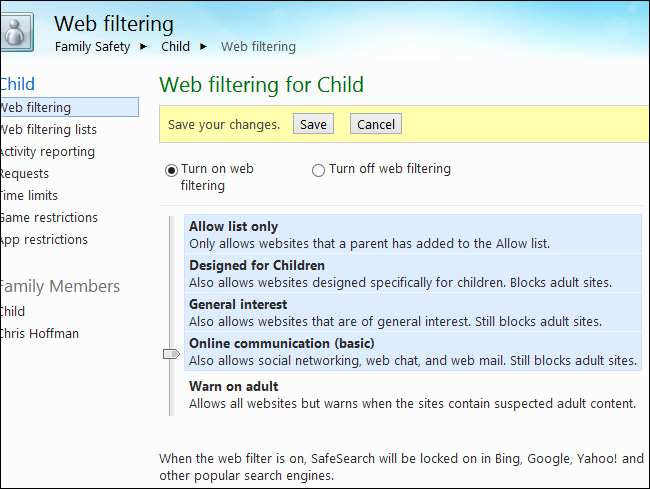Open Web filtering lists in sidebar
Image resolution: width=650 pixels, height=489 pixels.
click(49, 130)
